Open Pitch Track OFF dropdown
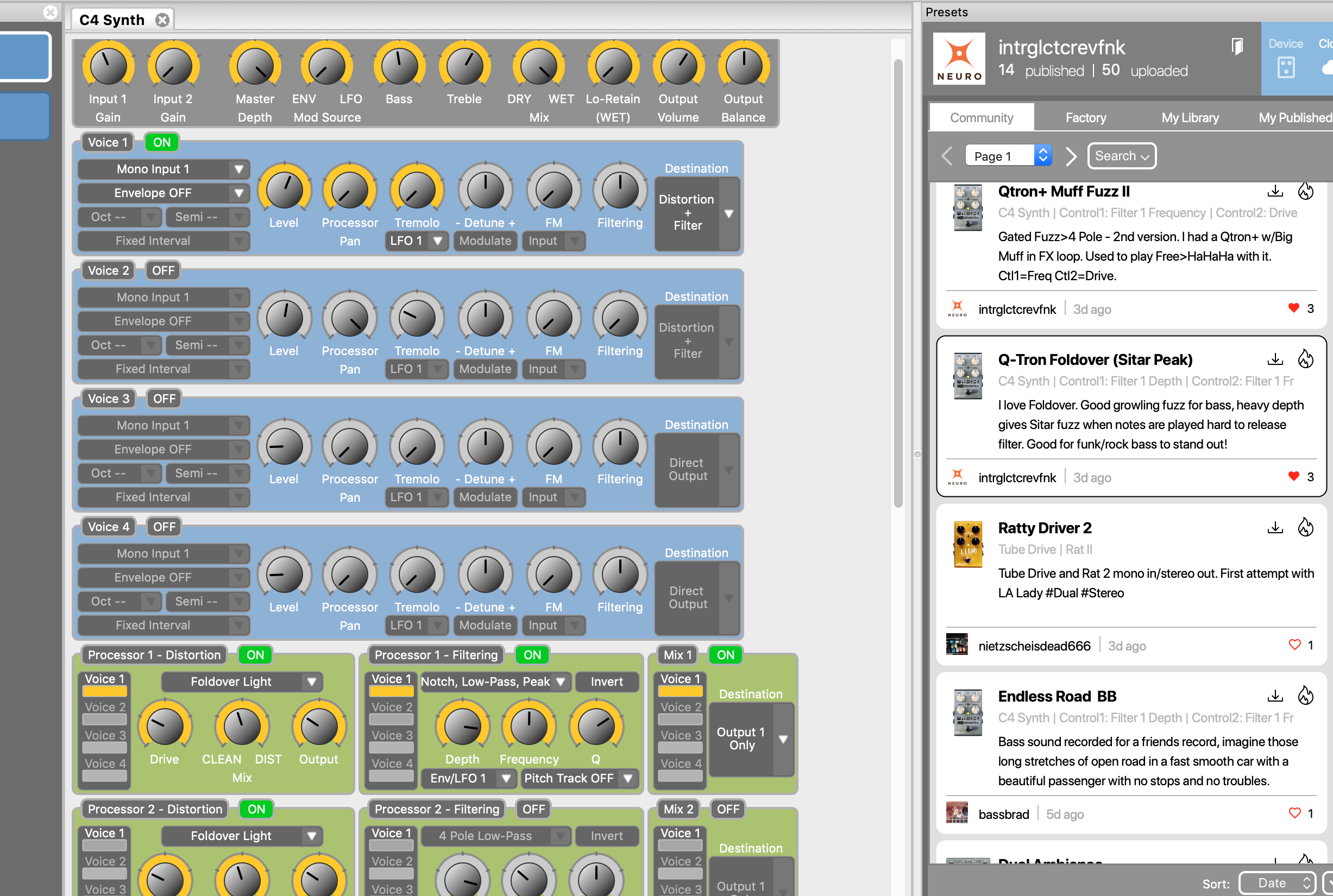The height and width of the screenshot is (896, 1333). pos(580,778)
